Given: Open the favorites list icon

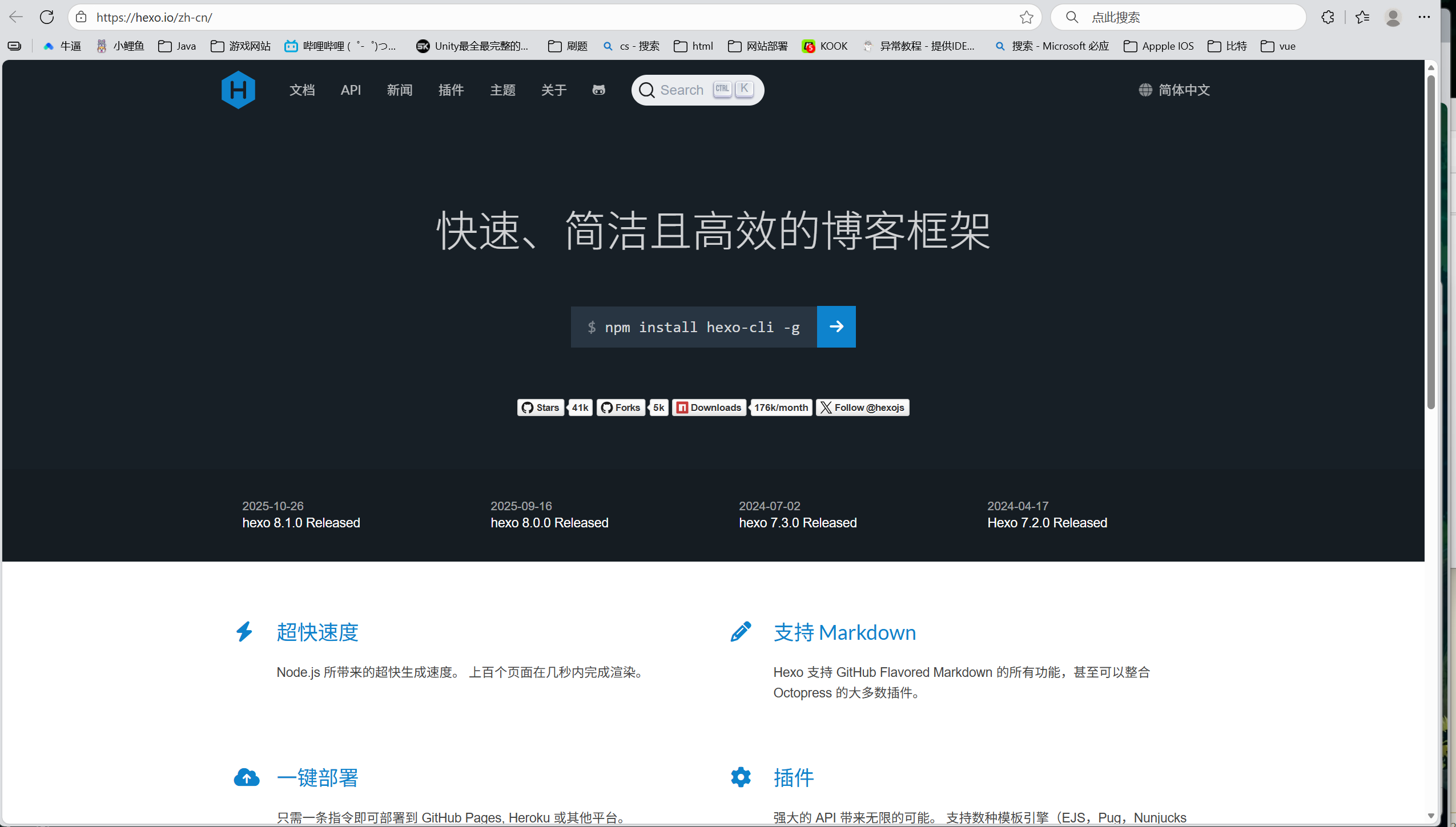Looking at the screenshot, I should click(1362, 17).
